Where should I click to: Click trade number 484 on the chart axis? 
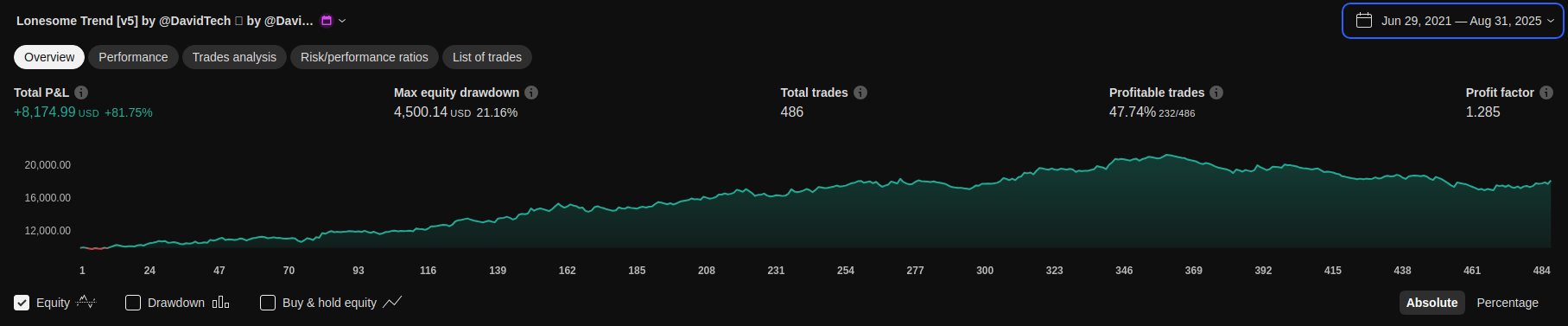pos(1541,271)
